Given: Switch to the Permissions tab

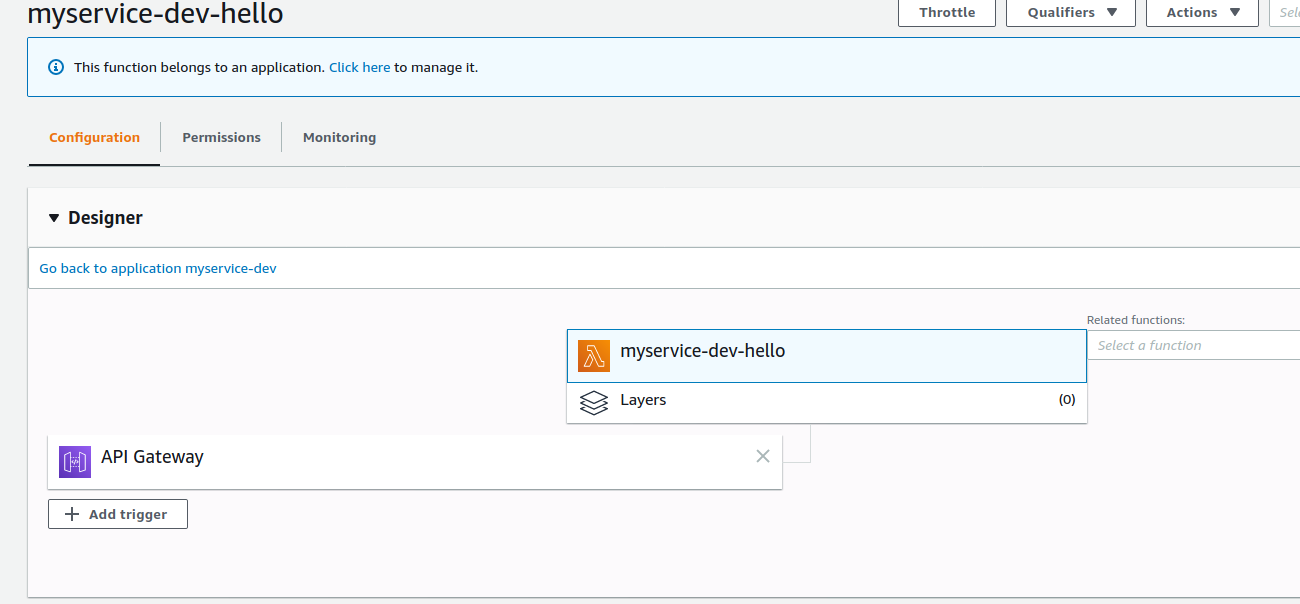Looking at the screenshot, I should pyautogui.click(x=221, y=137).
